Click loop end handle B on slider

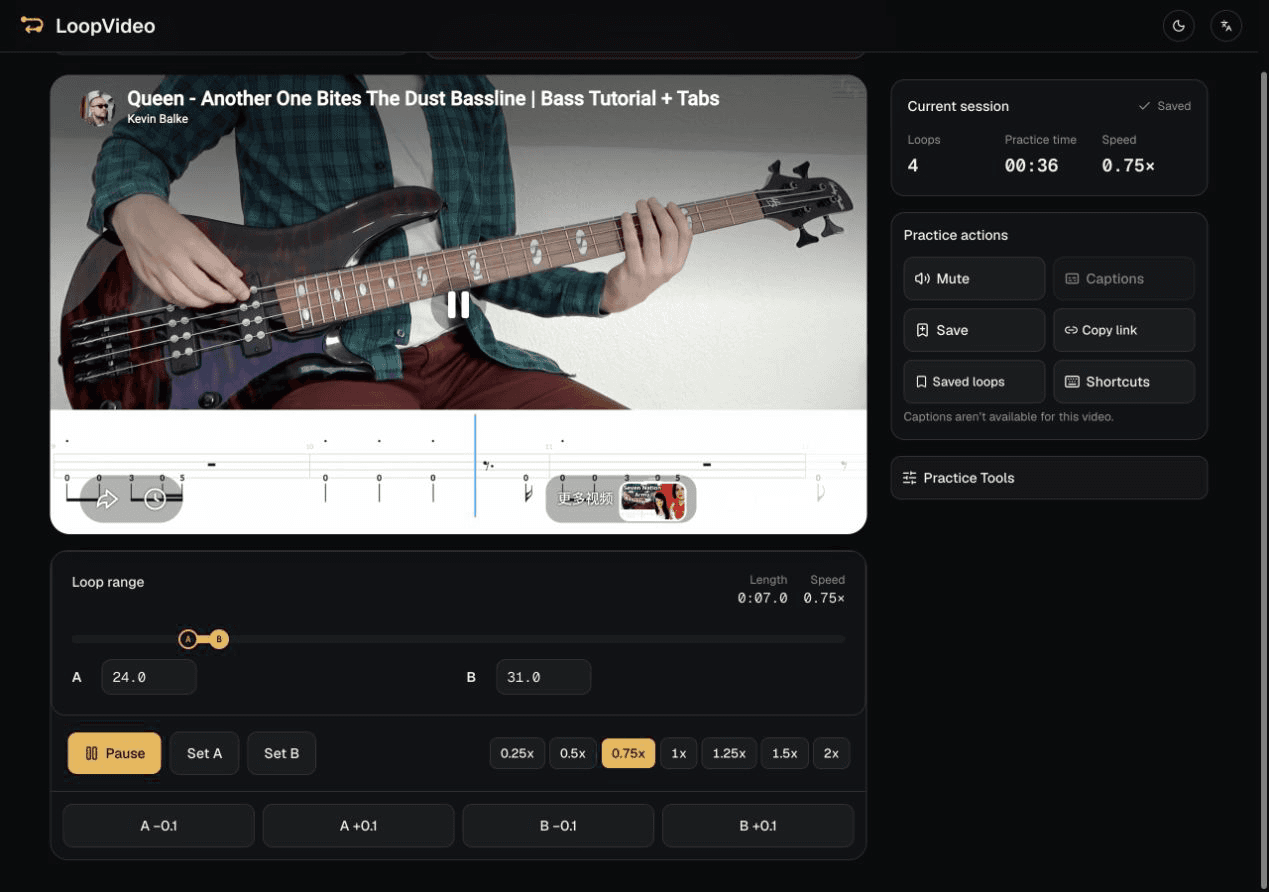pos(219,639)
